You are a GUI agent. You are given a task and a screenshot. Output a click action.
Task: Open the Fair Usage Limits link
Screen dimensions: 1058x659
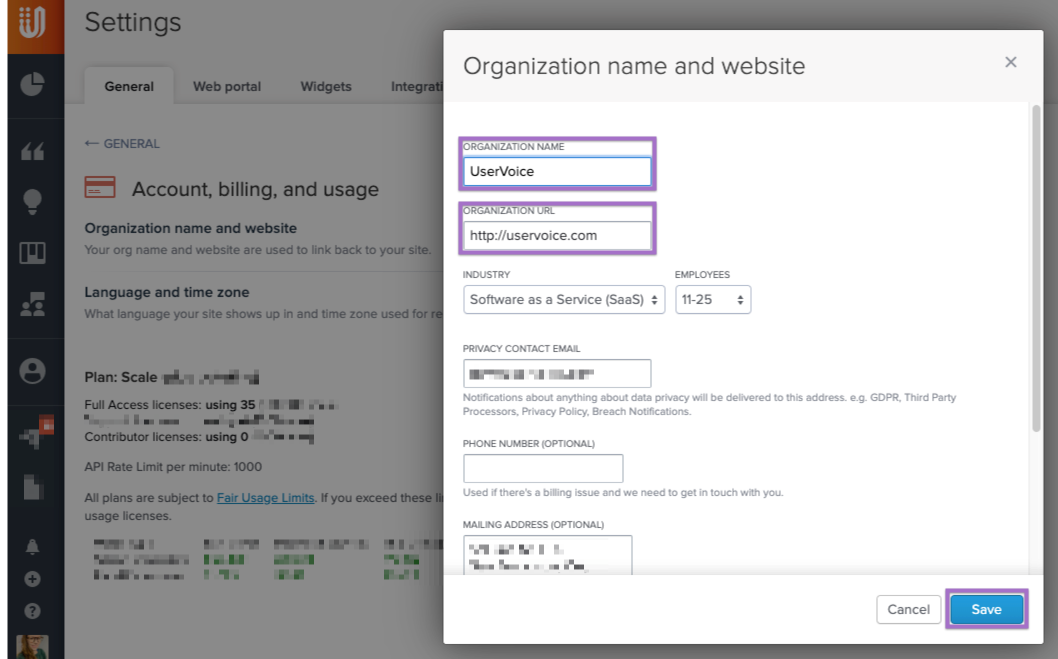(265, 498)
